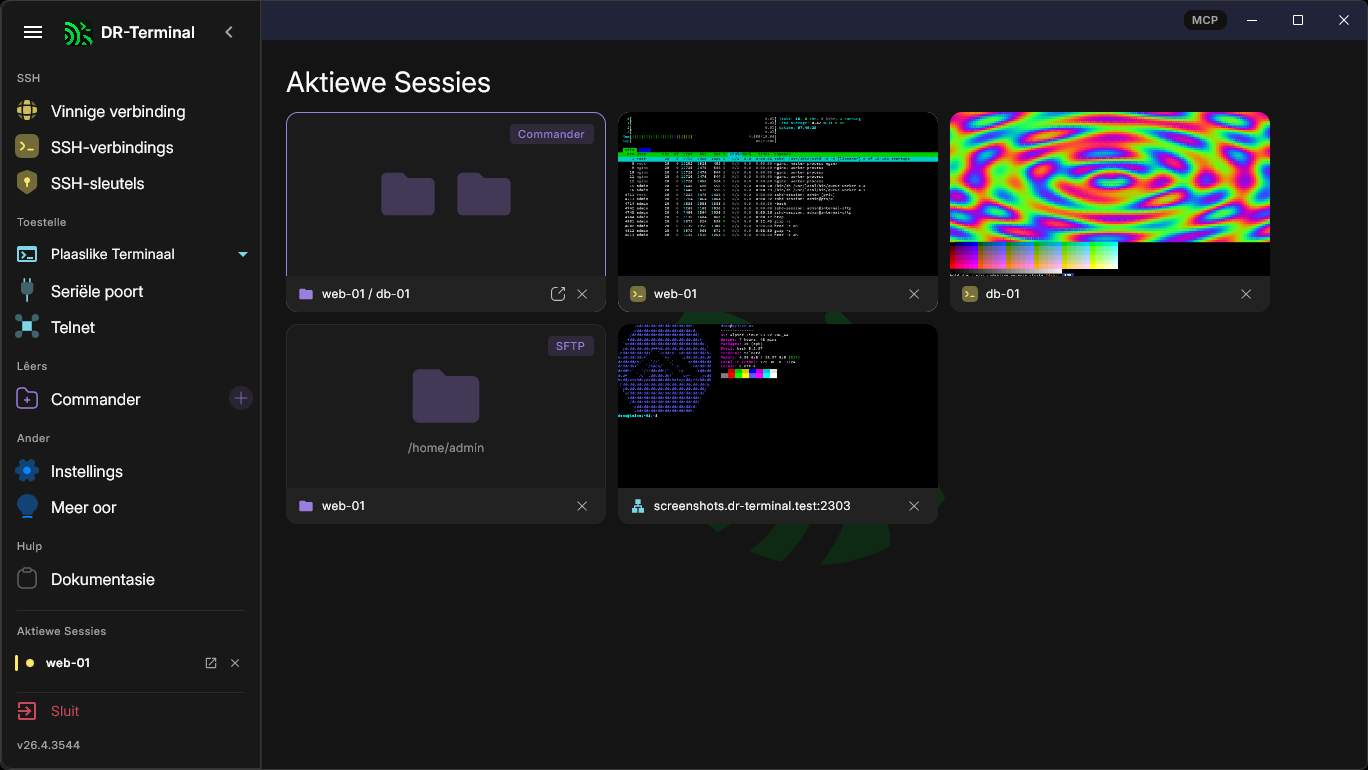Click the Commander folder icon in sidebar
The width and height of the screenshot is (1368, 770).
click(x=27, y=399)
